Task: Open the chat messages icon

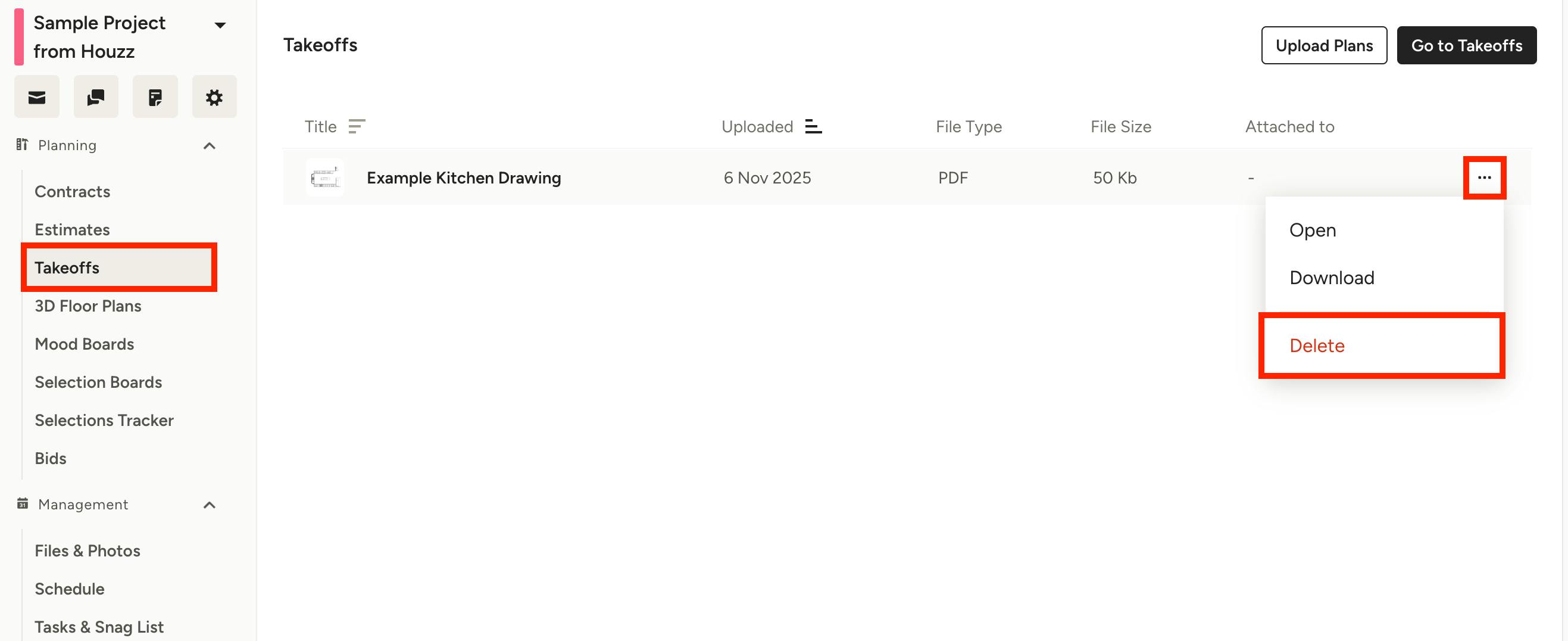Action: coord(96,97)
